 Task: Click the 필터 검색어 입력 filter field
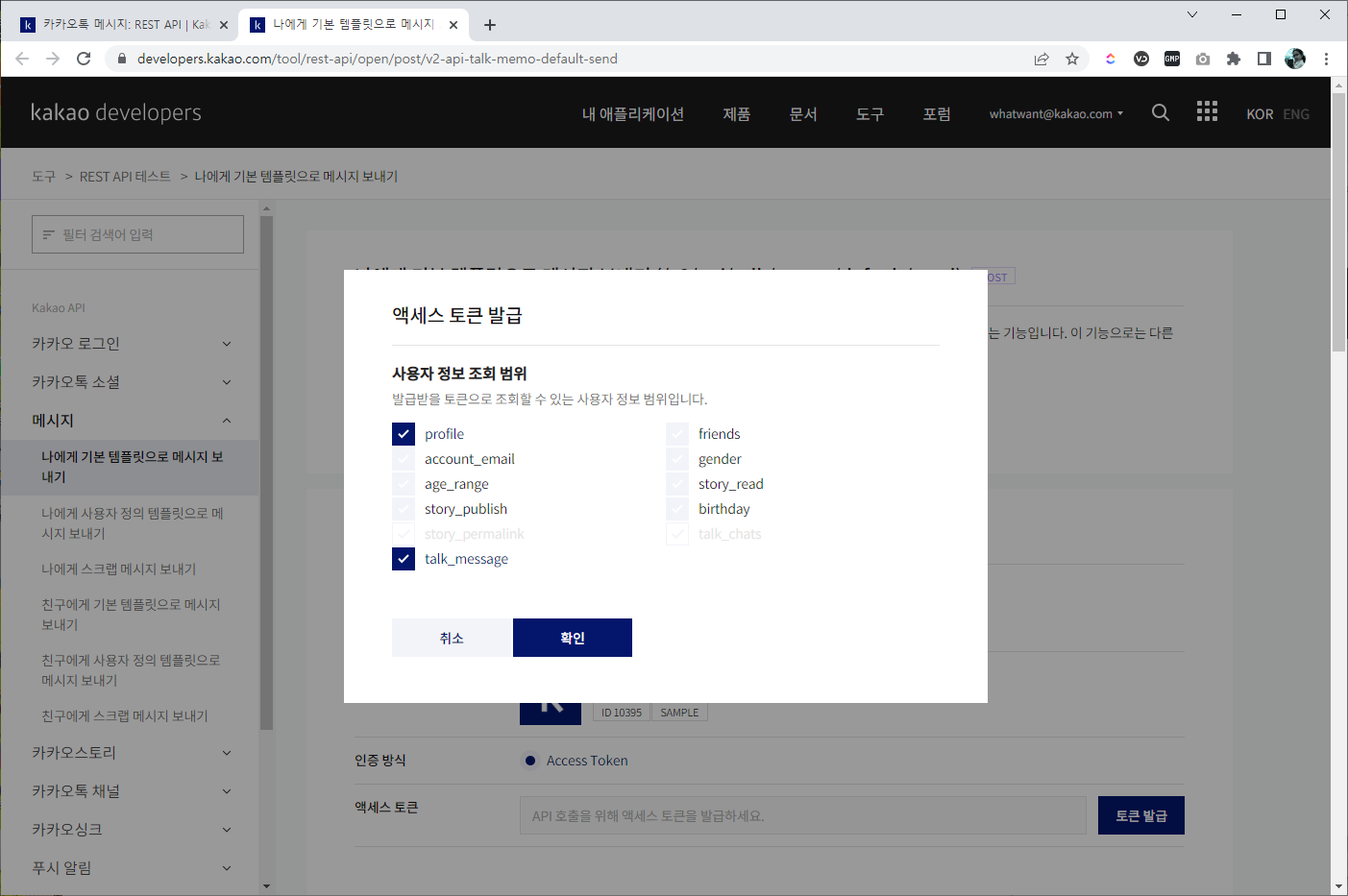click(x=137, y=234)
